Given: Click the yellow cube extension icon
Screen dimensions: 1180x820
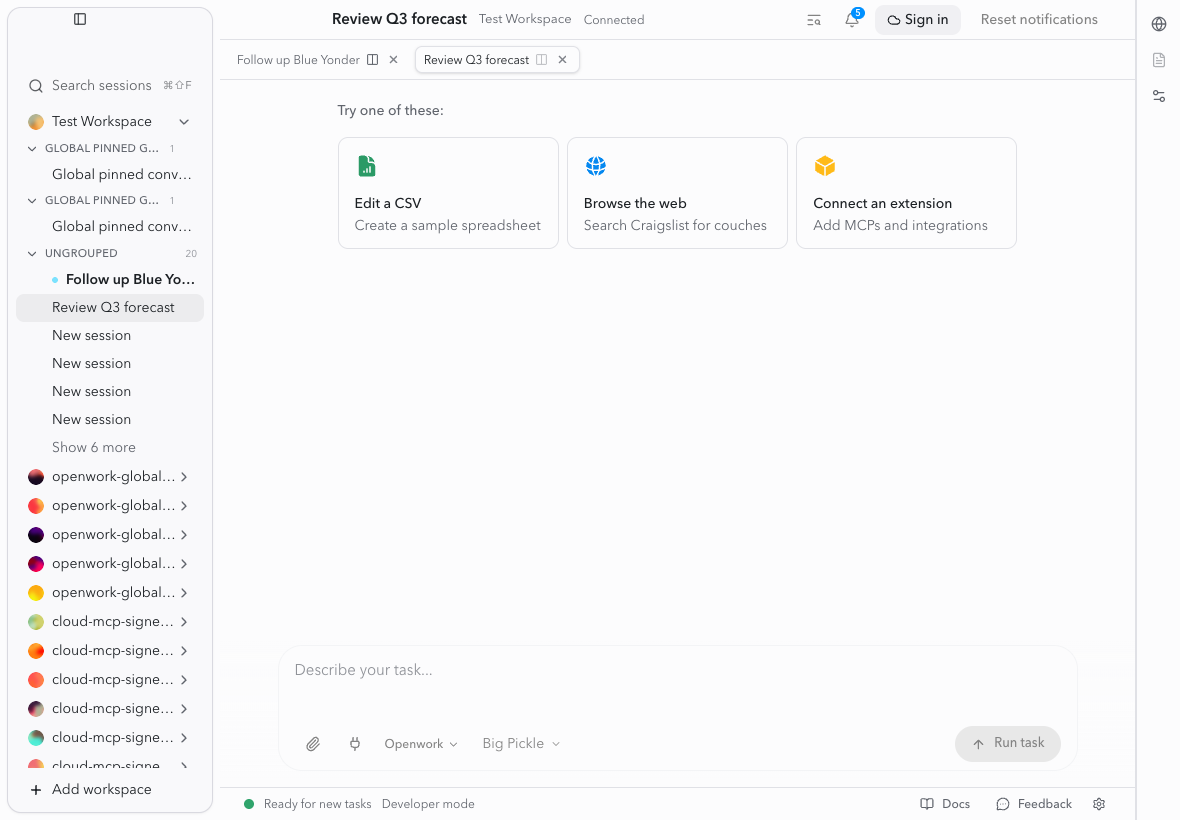Looking at the screenshot, I should click(x=825, y=166).
